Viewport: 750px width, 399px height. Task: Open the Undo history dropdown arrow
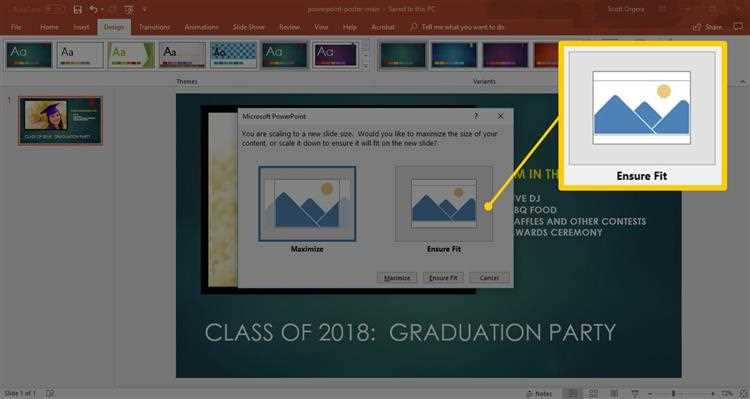[x=102, y=10]
